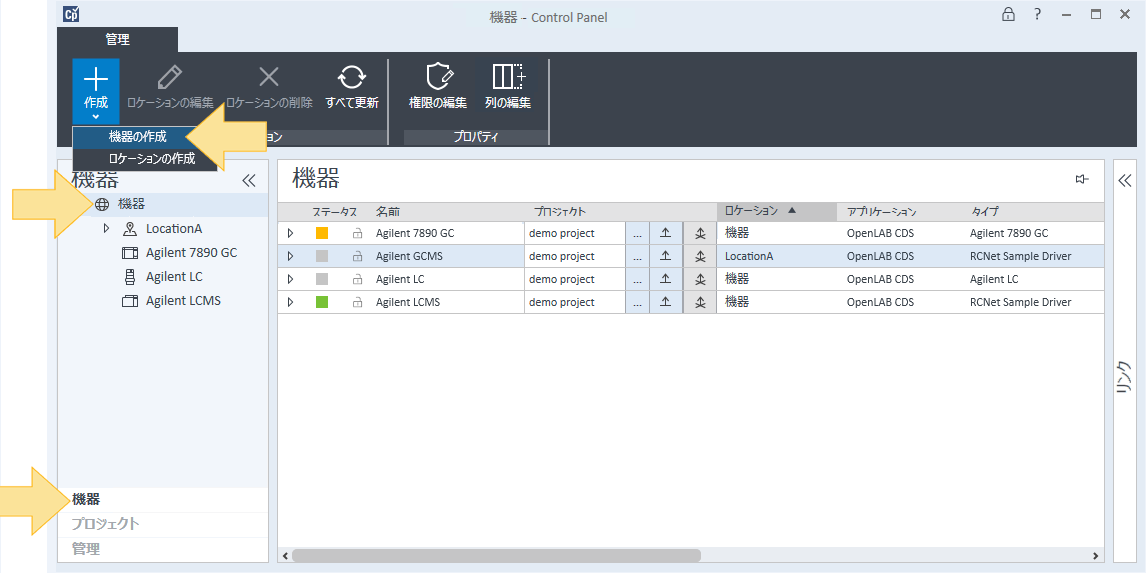Sort by 名前 column header
This screenshot has width=1146, height=573.
388,212
